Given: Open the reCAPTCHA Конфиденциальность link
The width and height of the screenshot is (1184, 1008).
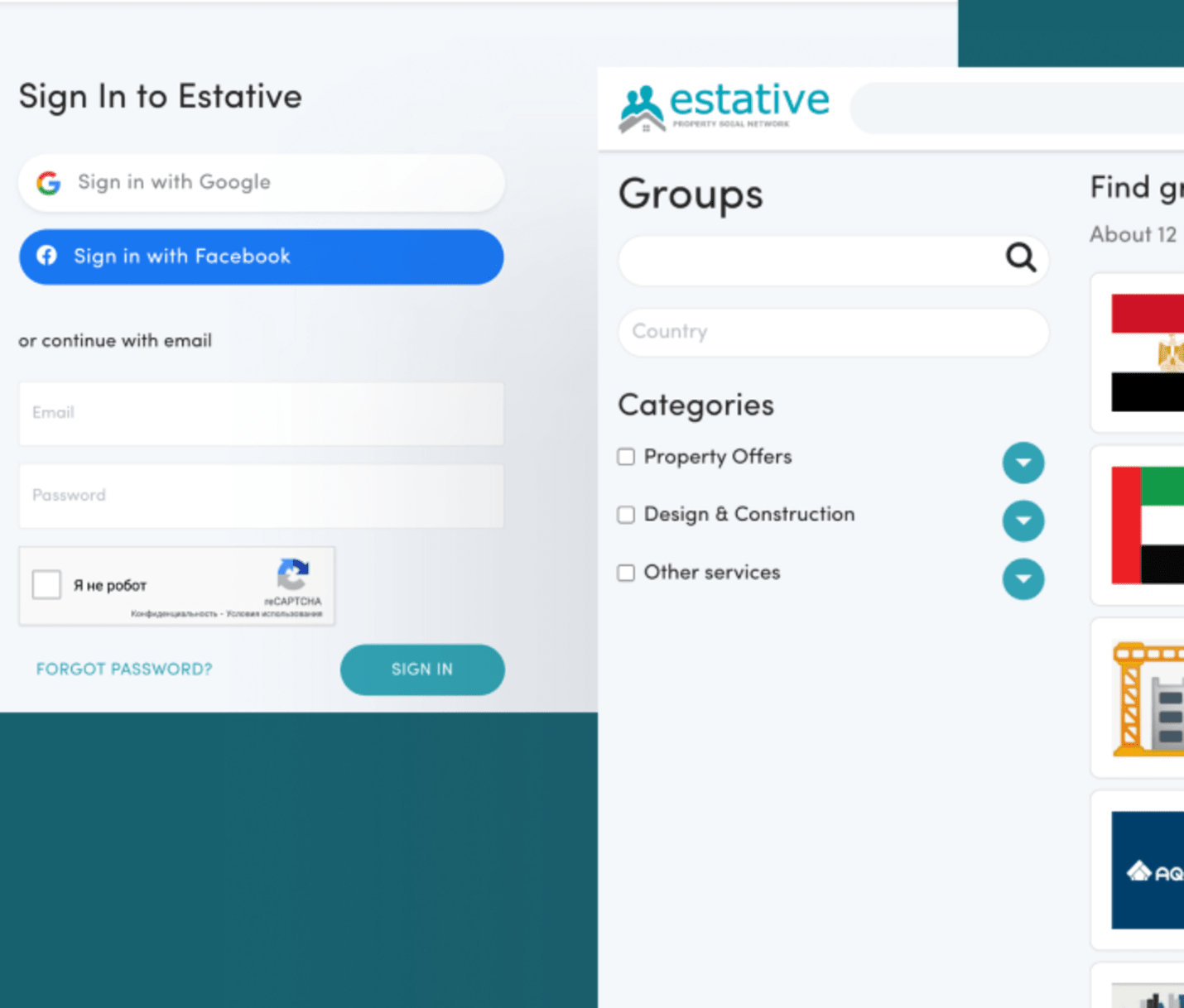Looking at the screenshot, I should (174, 614).
